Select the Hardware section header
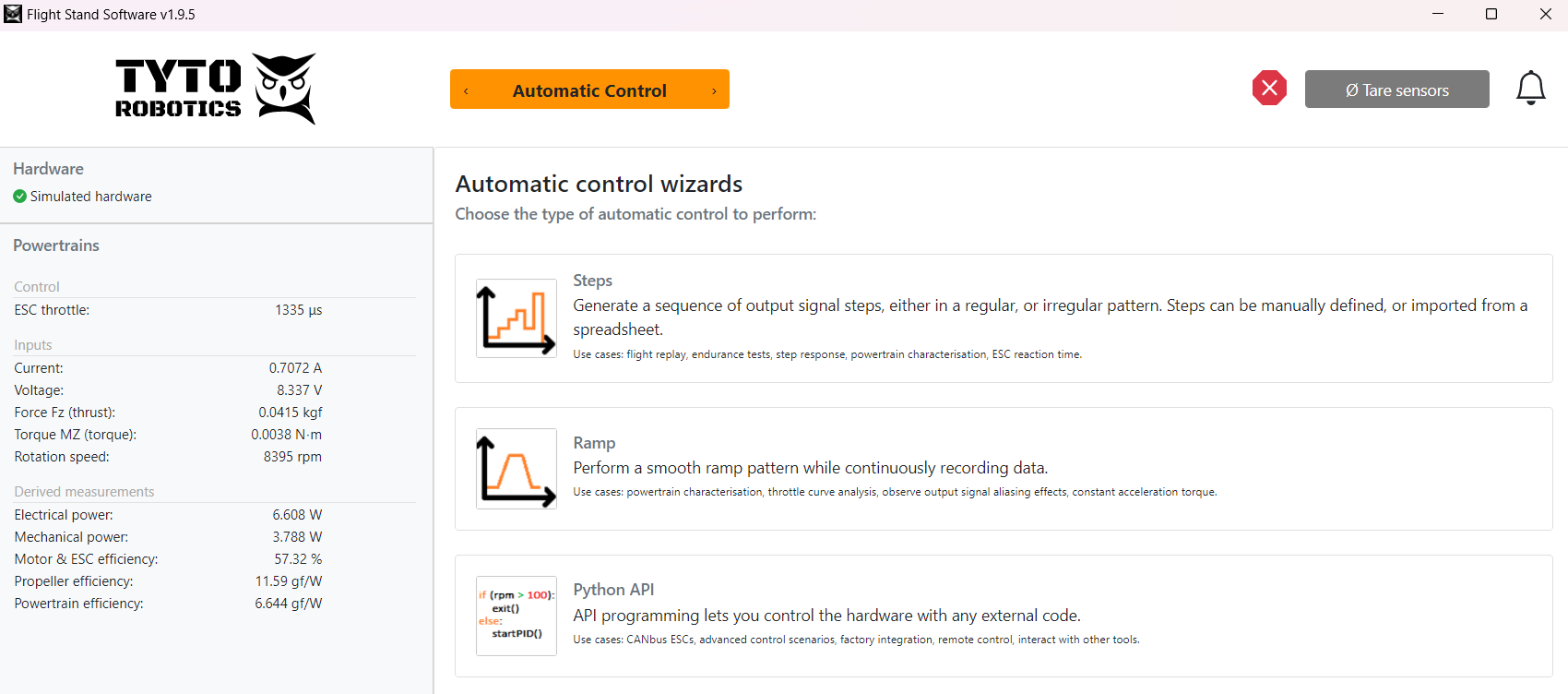 [48, 169]
